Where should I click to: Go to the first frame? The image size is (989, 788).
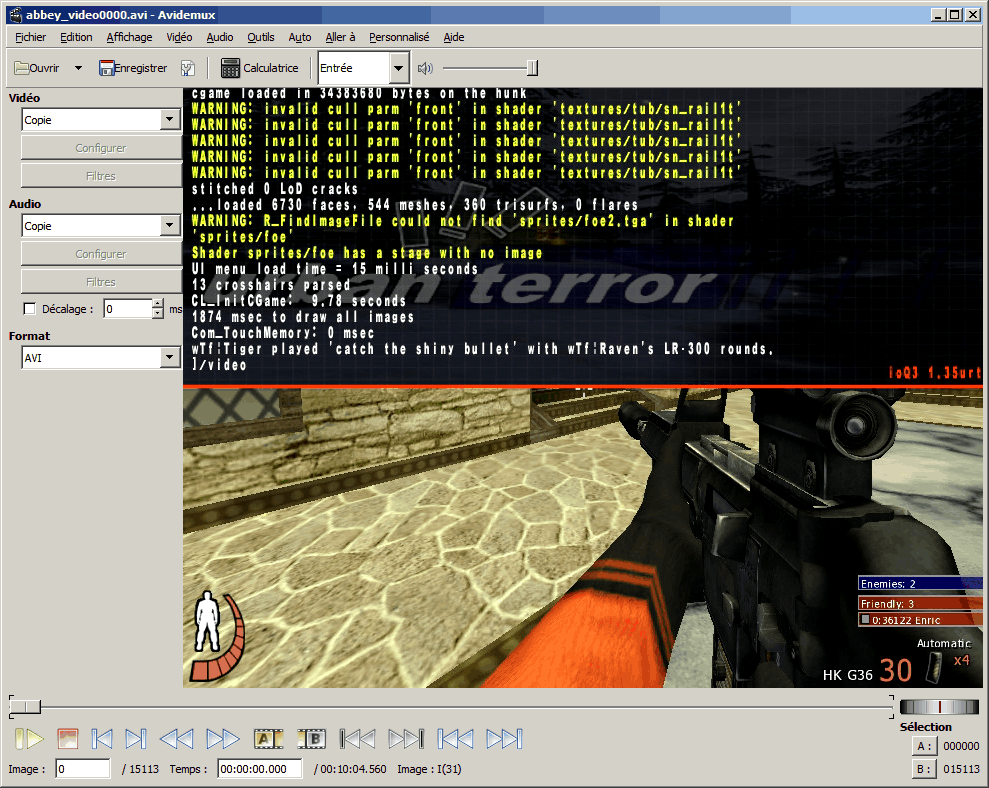[455, 739]
